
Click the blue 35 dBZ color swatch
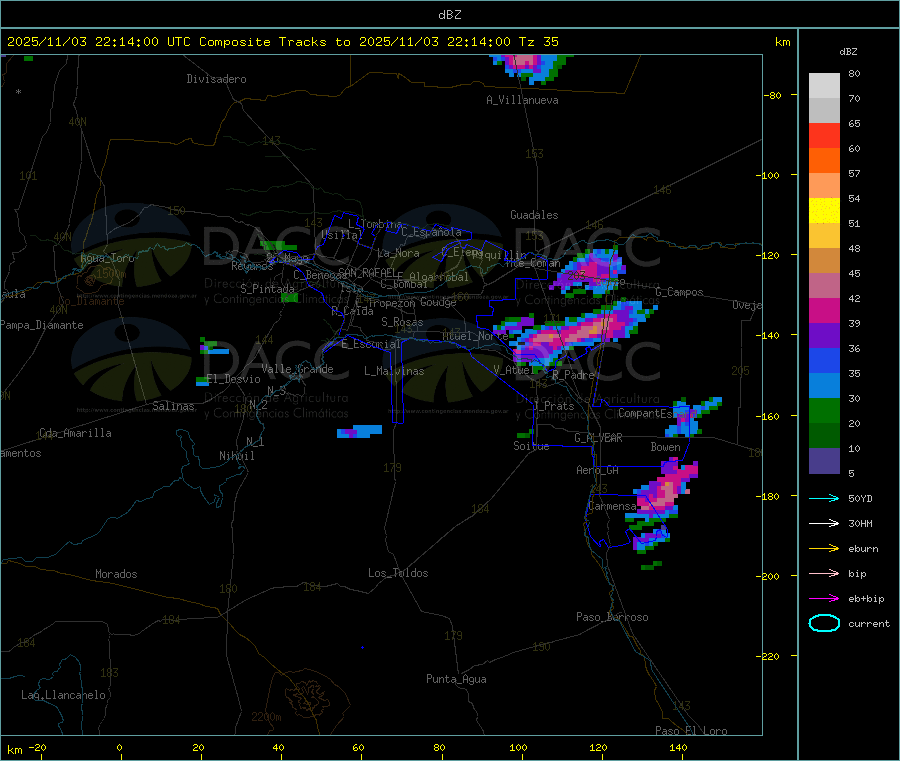tap(824, 360)
